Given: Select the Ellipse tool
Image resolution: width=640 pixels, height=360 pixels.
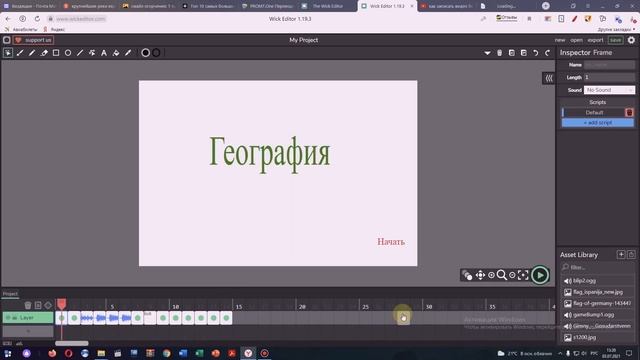Looking at the screenshot, I should coord(68,53).
